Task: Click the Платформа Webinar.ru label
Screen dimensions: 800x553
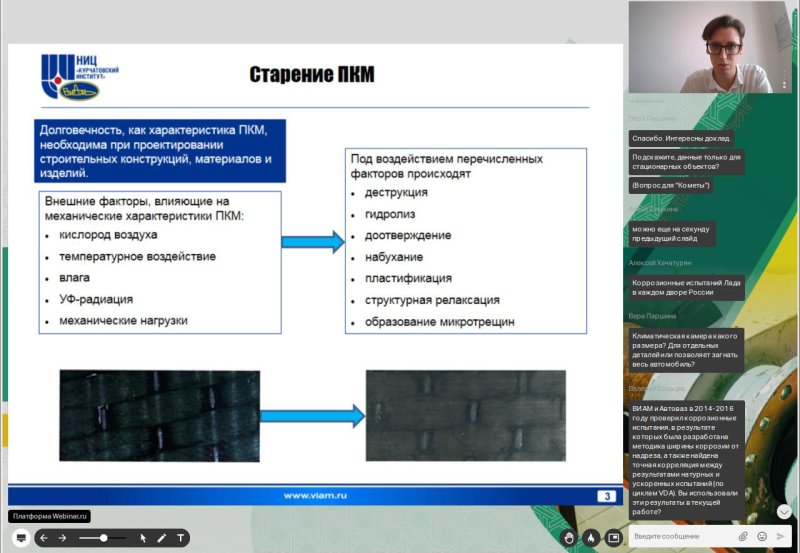Action: click(49, 516)
